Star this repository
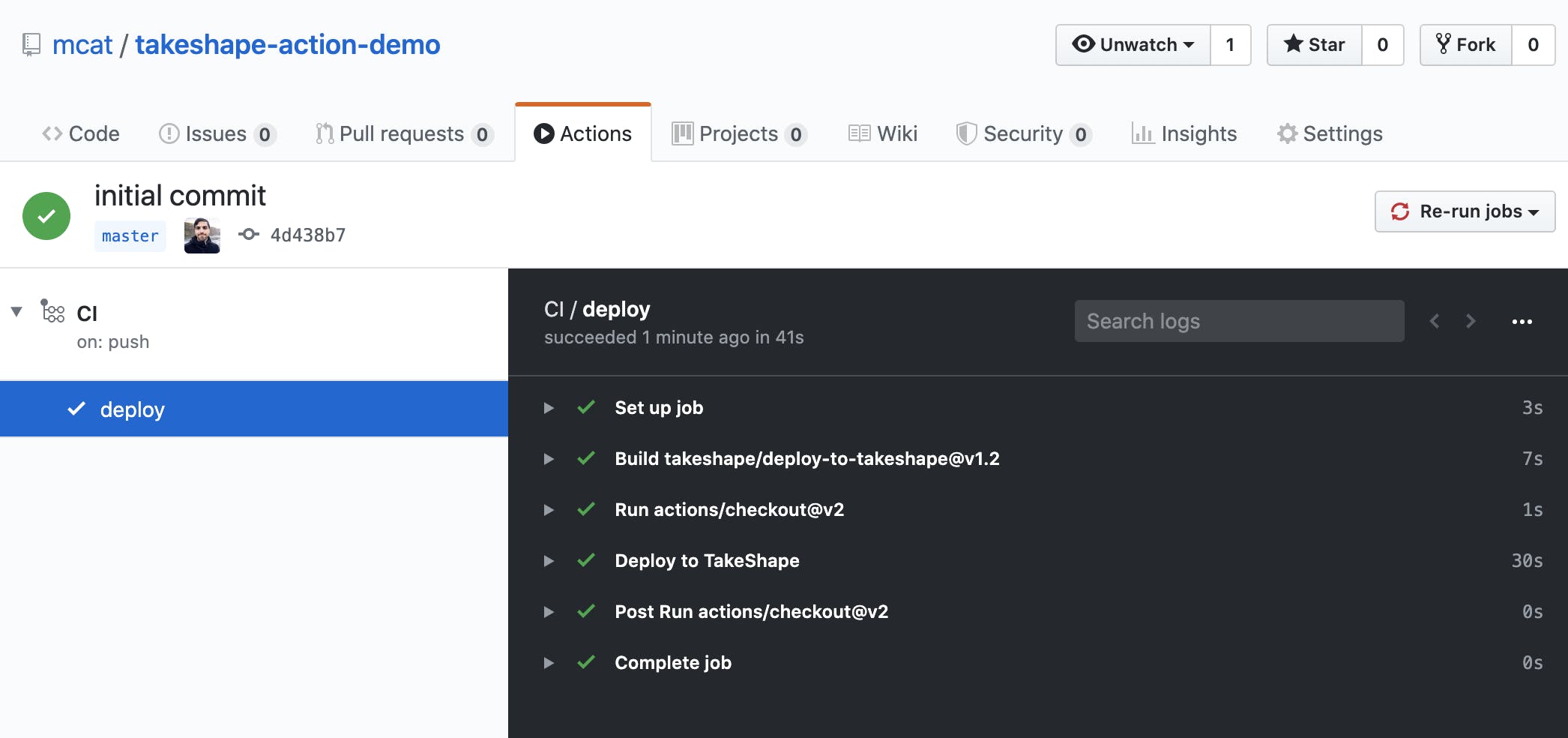 (1314, 45)
